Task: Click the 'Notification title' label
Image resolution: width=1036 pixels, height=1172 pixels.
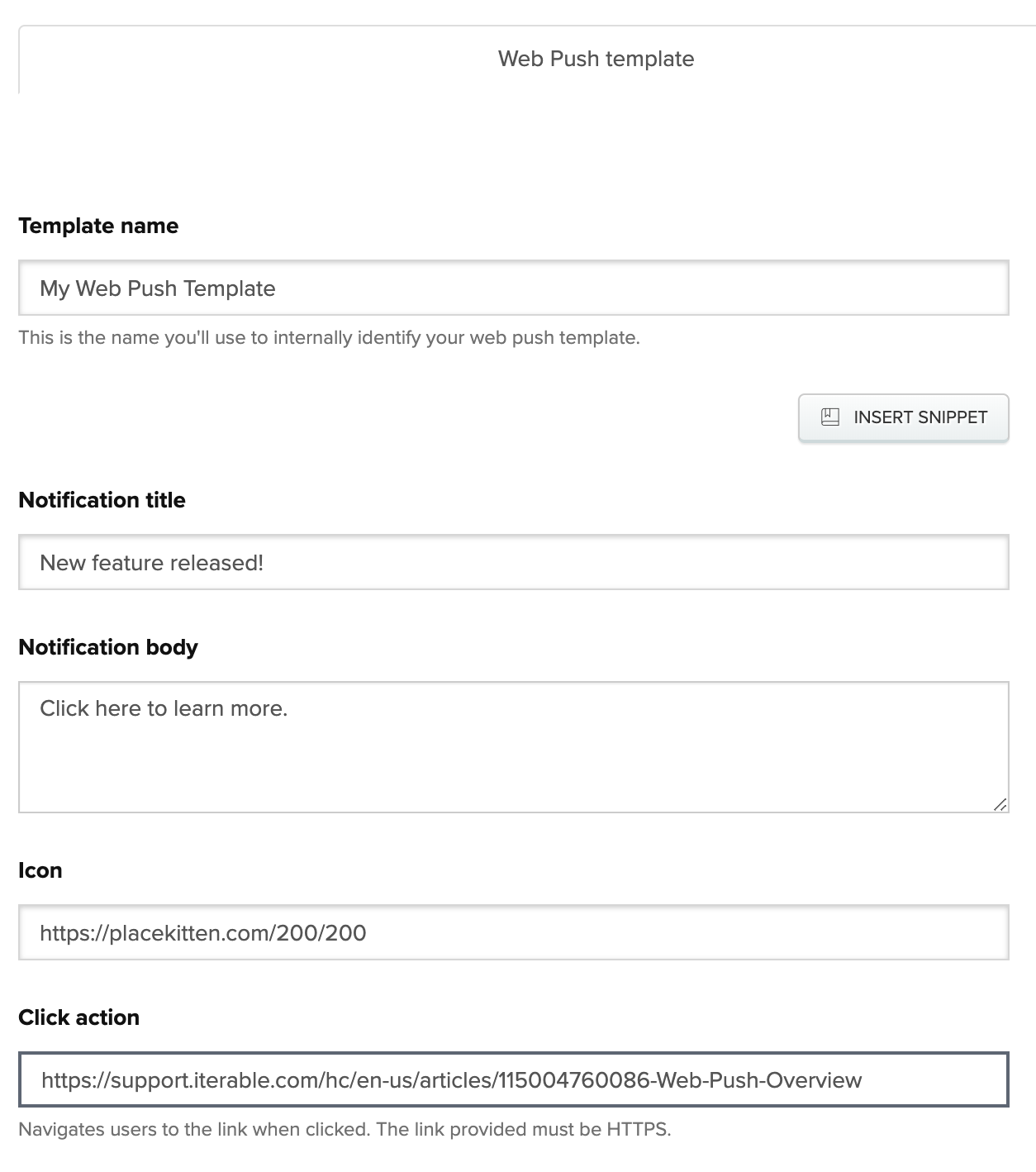Action: pos(102,501)
